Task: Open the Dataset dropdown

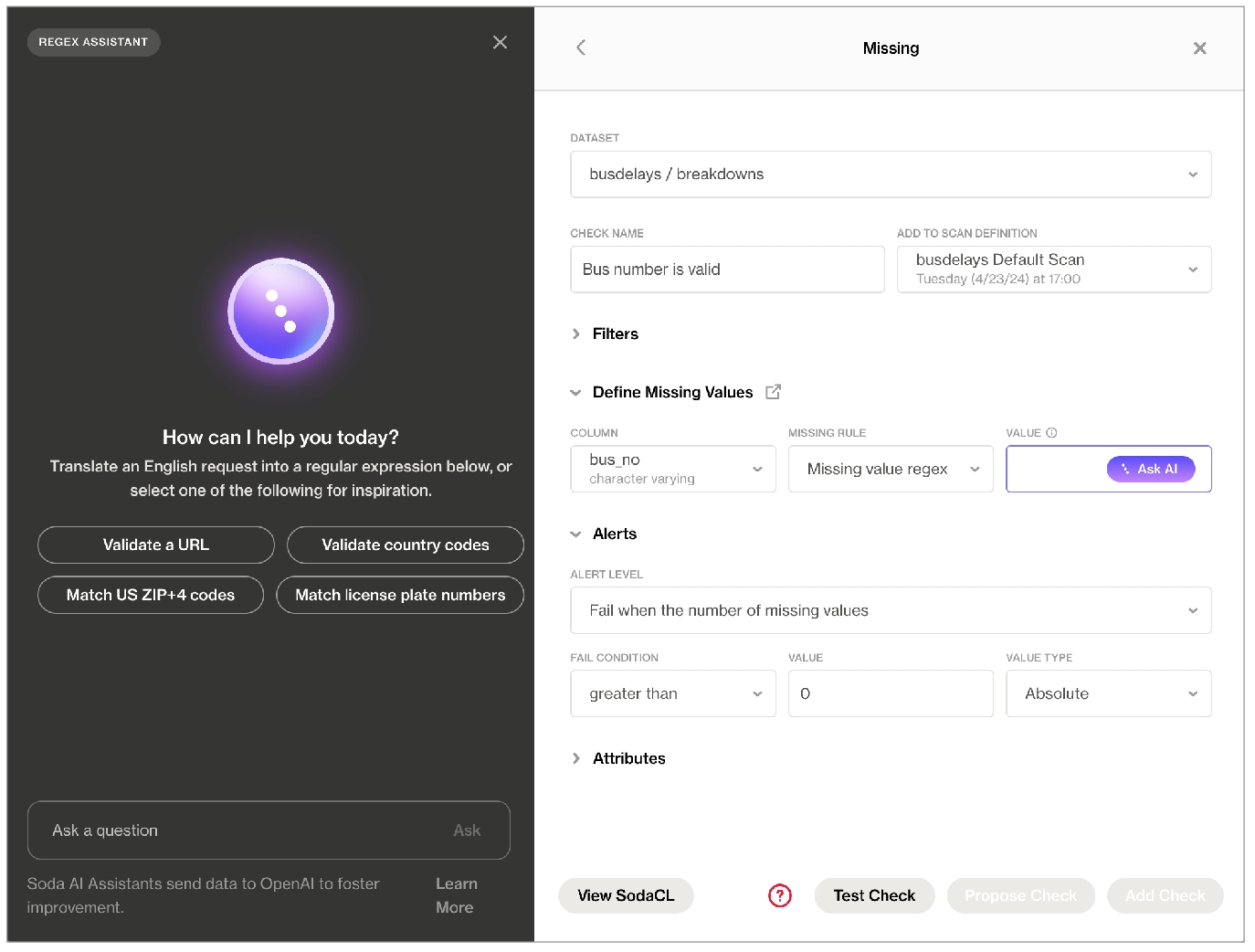Action: coord(891,175)
